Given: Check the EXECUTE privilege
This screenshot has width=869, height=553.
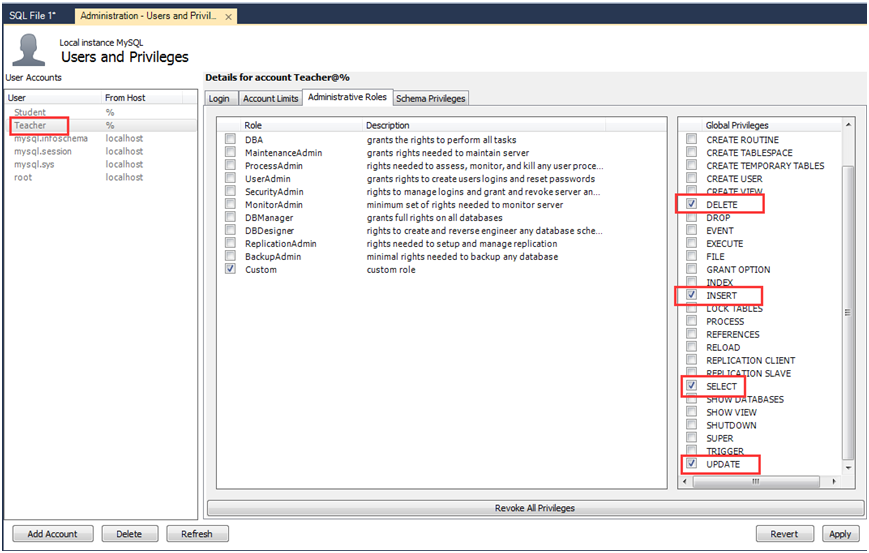Looking at the screenshot, I should (x=692, y=243).
